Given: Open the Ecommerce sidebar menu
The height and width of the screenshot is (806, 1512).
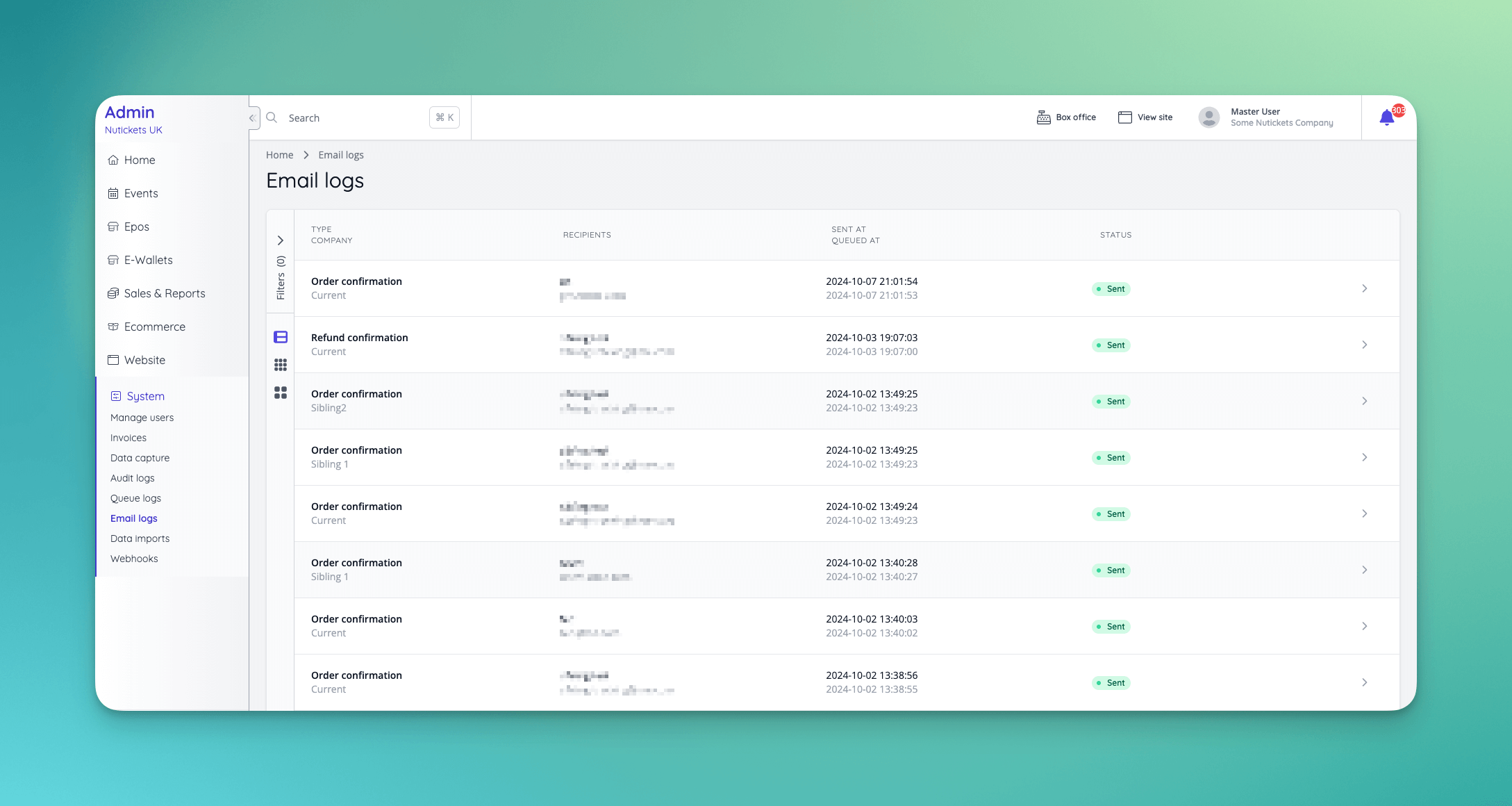Looking at the screenshot, I should tap(154, 327).
